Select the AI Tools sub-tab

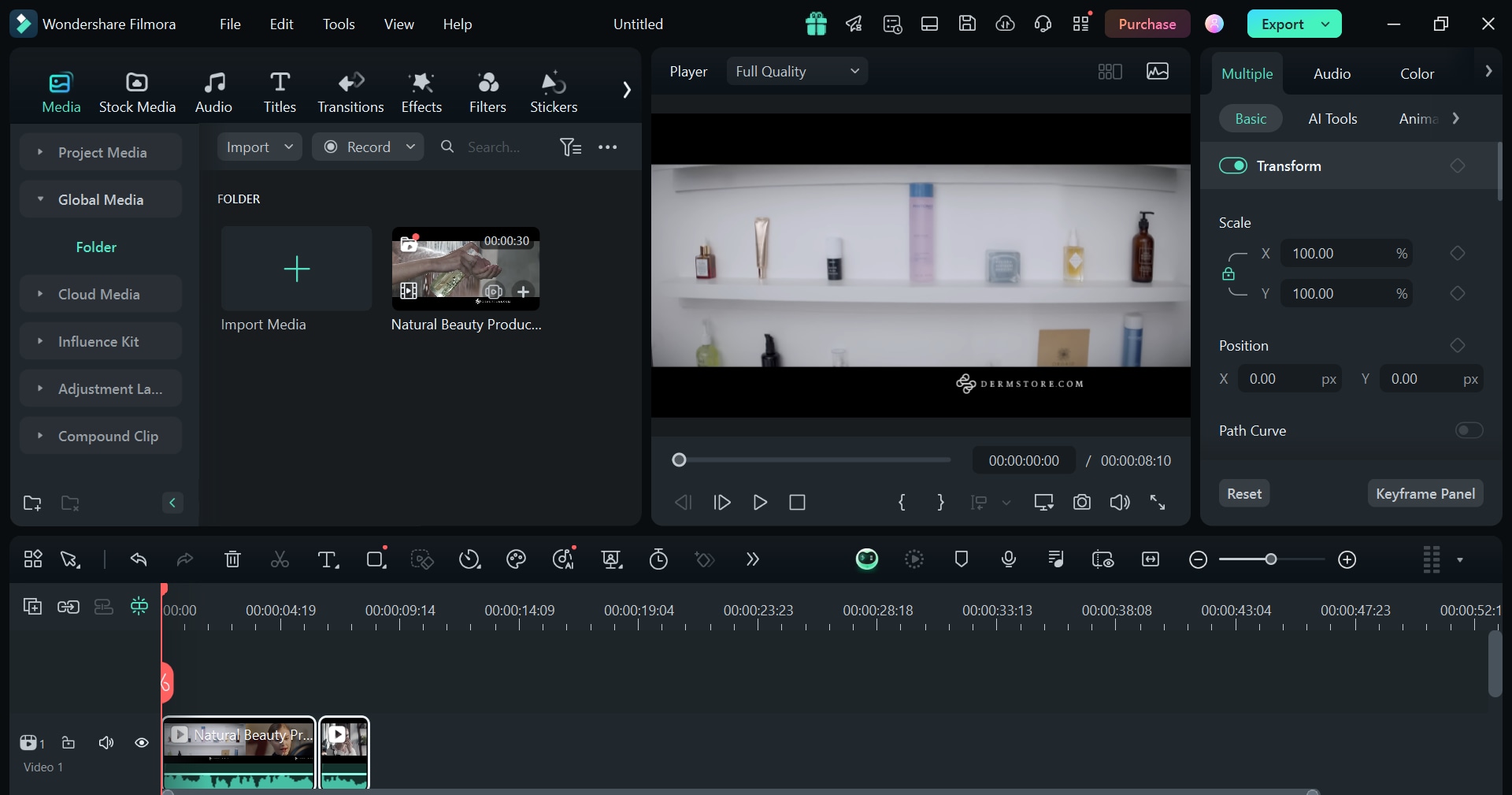1332,118
